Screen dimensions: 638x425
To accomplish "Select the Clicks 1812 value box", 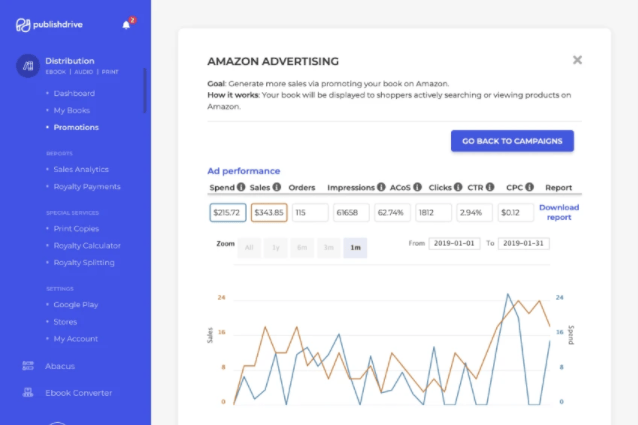I will (433, 213).
